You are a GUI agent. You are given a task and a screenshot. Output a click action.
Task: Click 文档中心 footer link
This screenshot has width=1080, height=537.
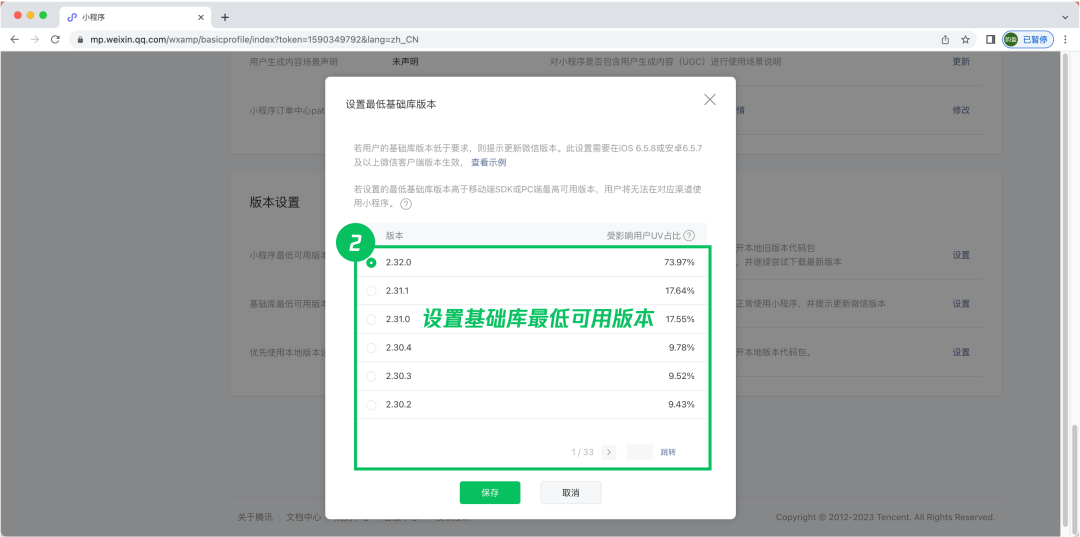pos(304,516)
